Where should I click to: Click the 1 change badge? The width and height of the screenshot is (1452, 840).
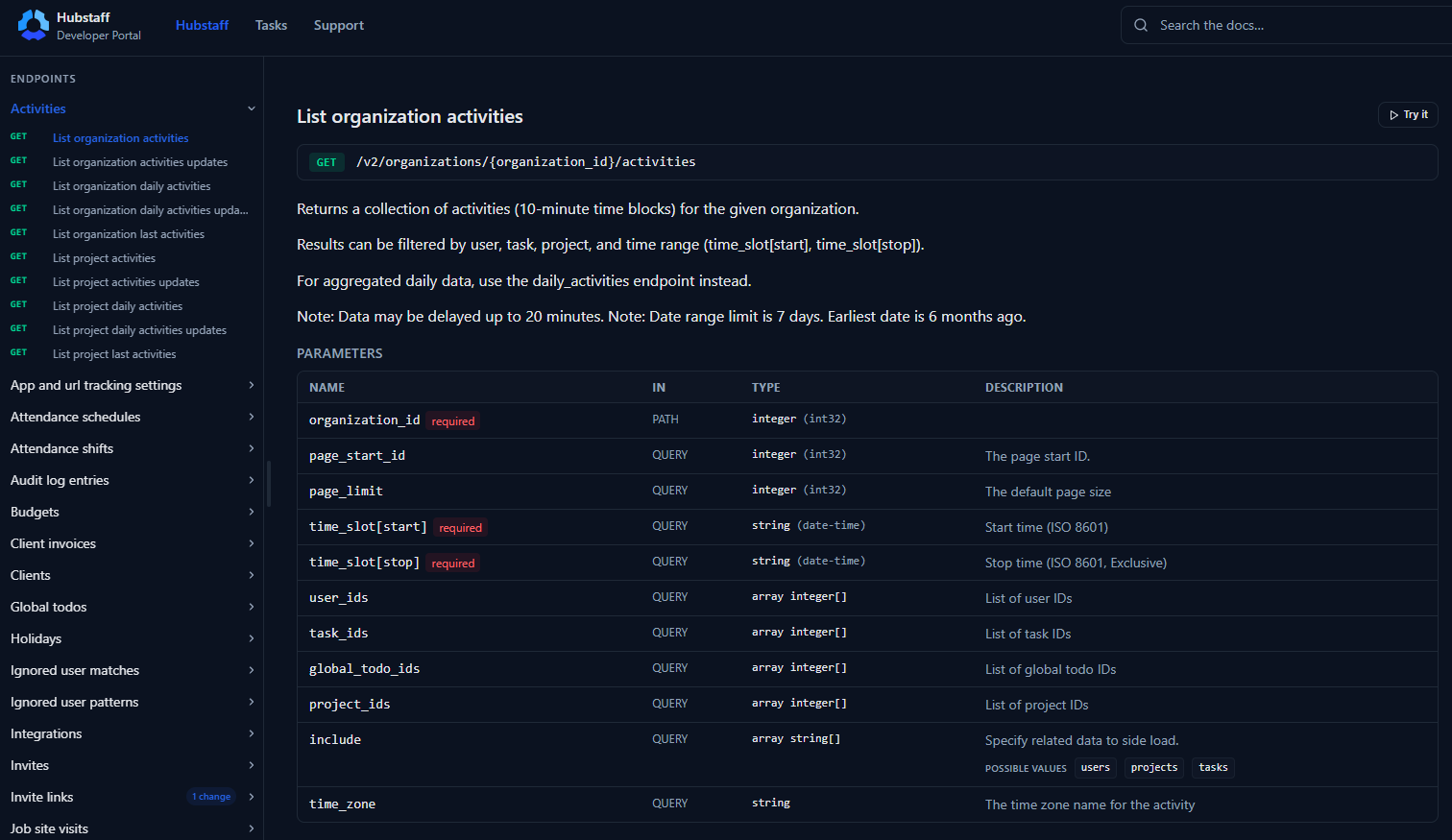[211, 797]
